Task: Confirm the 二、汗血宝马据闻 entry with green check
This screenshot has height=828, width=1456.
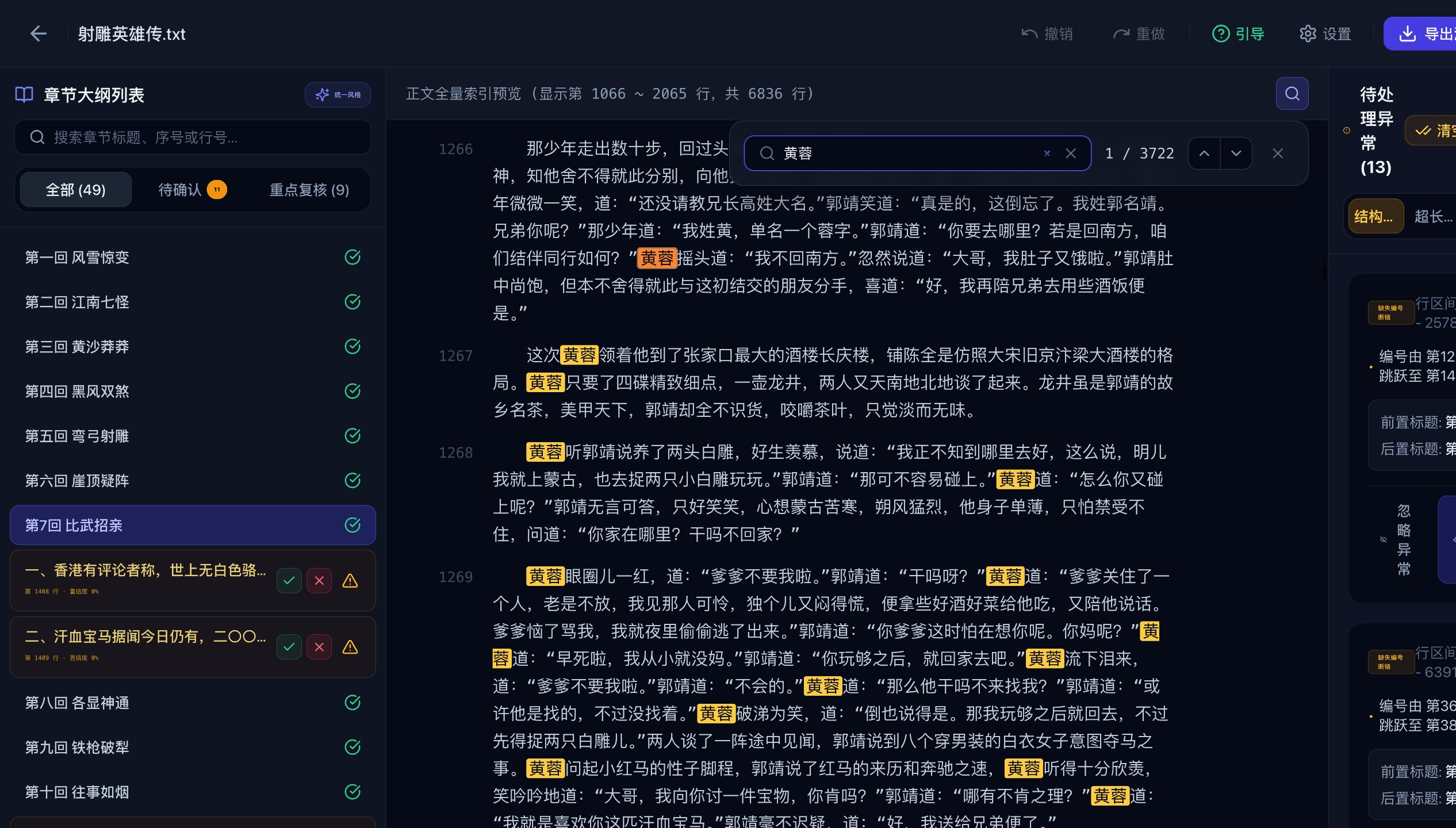Action: tap(289, 647)
